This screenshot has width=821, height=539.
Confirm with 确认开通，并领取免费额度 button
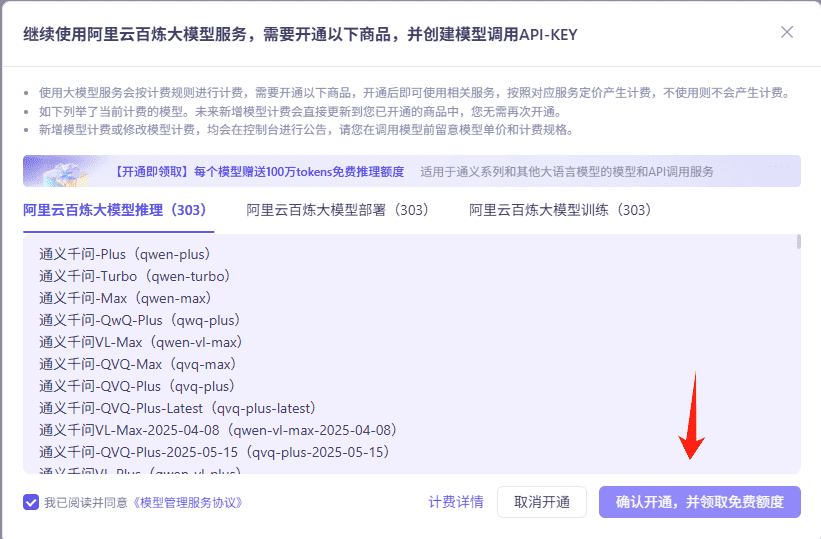(700, 502)
